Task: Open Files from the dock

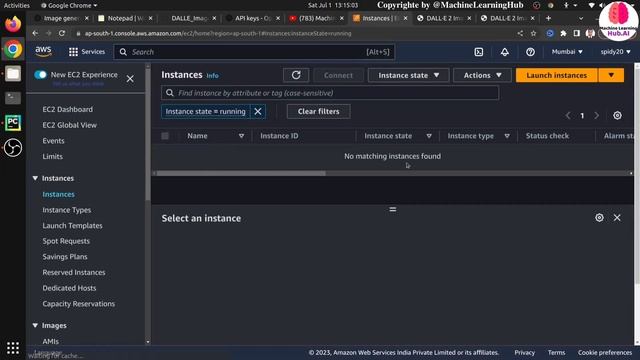Action: tap(13, 74)
